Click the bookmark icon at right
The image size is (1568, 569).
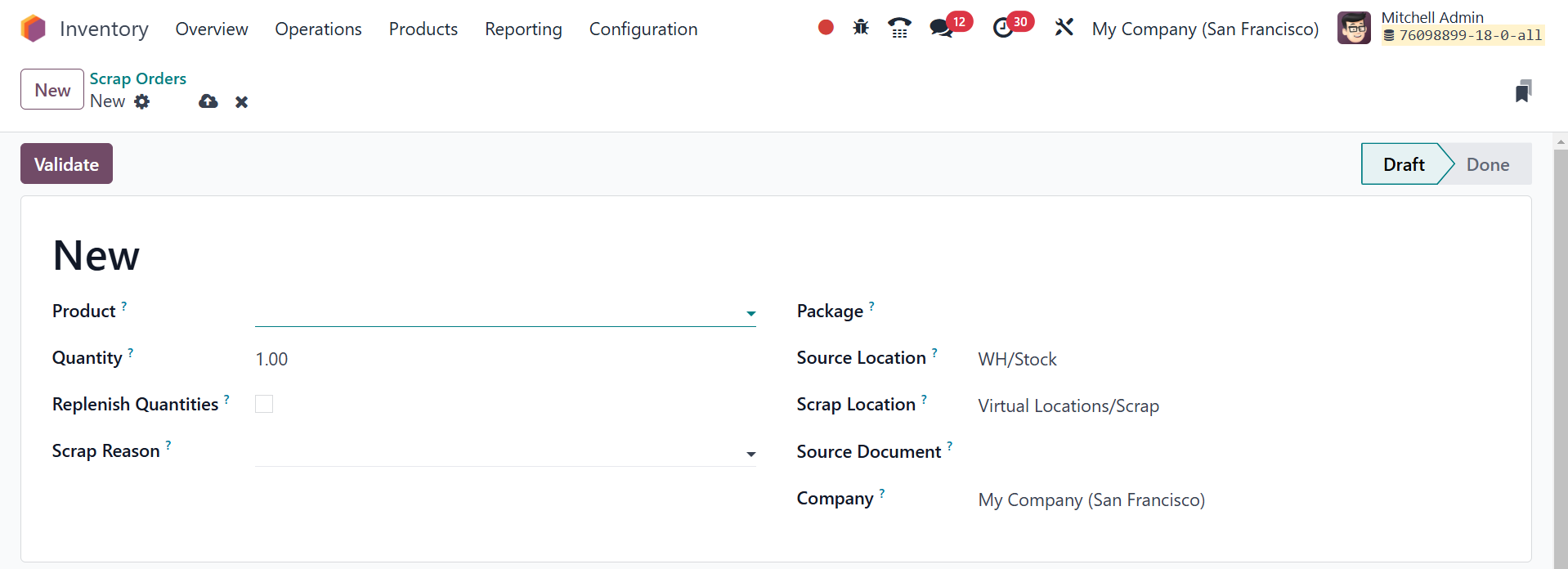tap(1523, 91)
